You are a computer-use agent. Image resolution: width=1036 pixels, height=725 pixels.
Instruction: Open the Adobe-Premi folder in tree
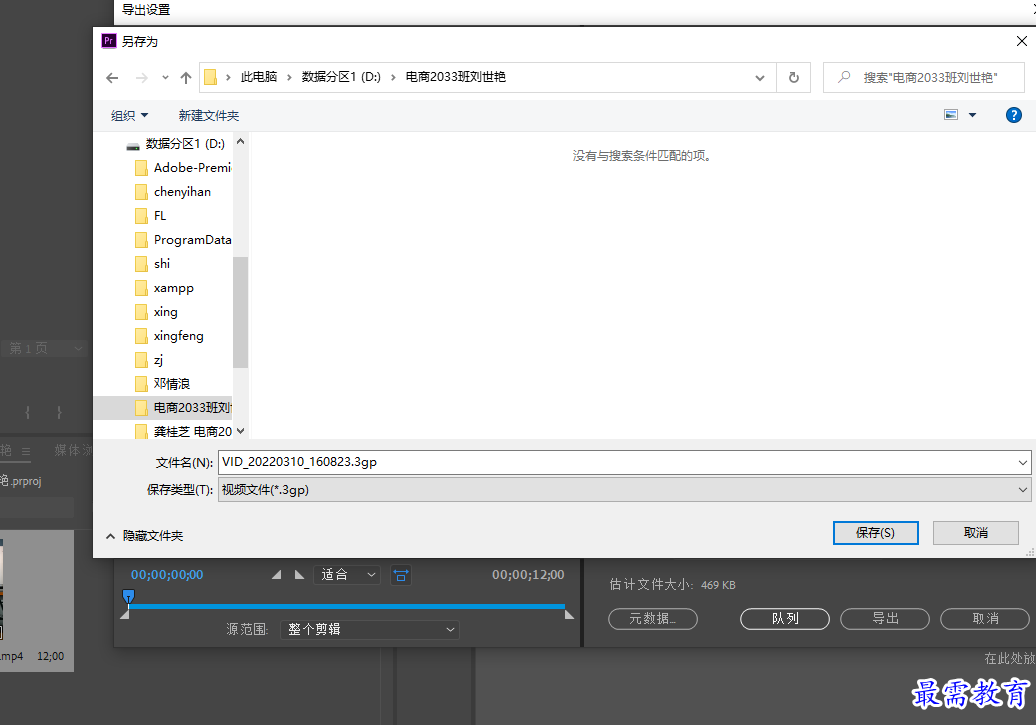(x=183, y=168)
